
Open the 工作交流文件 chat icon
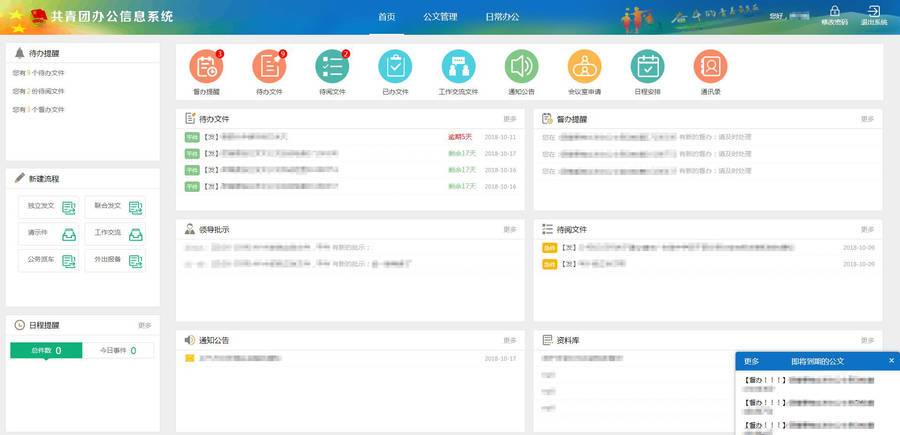[458, 67]
